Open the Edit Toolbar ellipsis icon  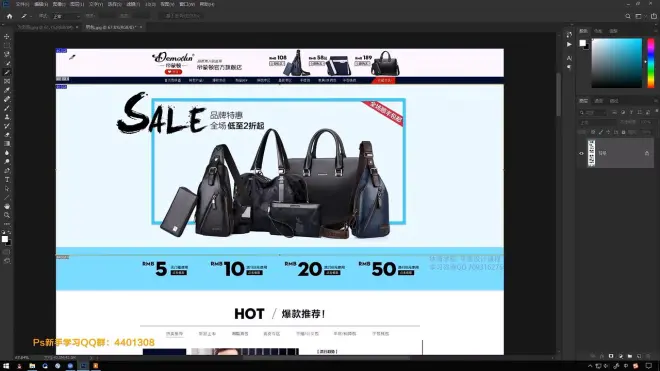point(7,224)
